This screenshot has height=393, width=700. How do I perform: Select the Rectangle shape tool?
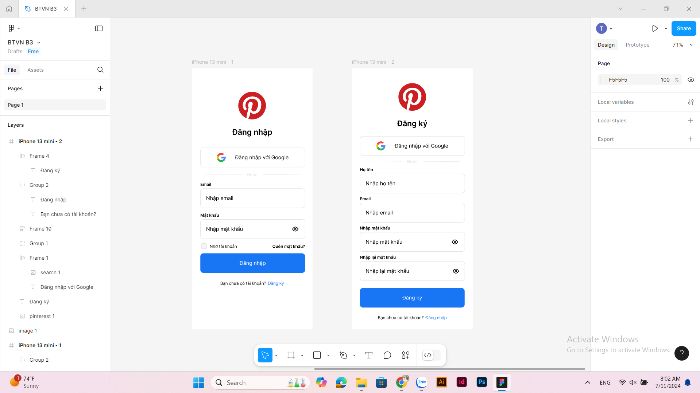pyautogui.click(x=317, y=355)
